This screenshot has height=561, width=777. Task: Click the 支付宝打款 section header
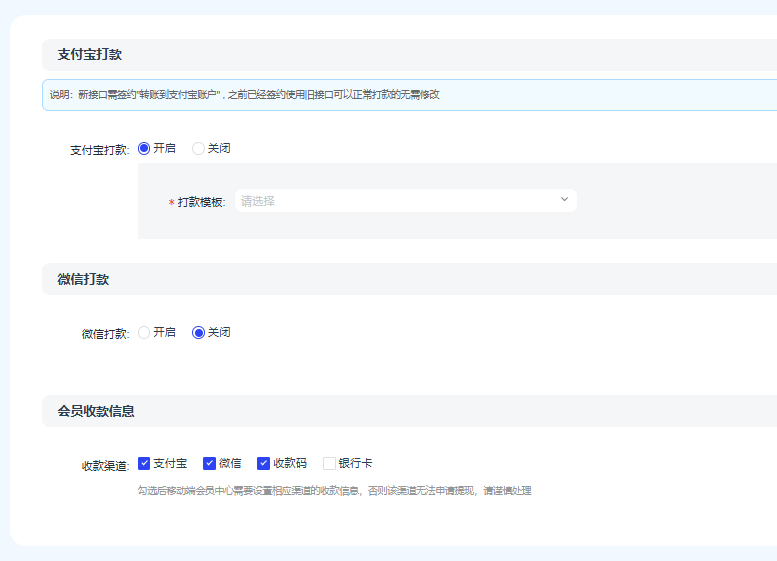click(90, 55)
